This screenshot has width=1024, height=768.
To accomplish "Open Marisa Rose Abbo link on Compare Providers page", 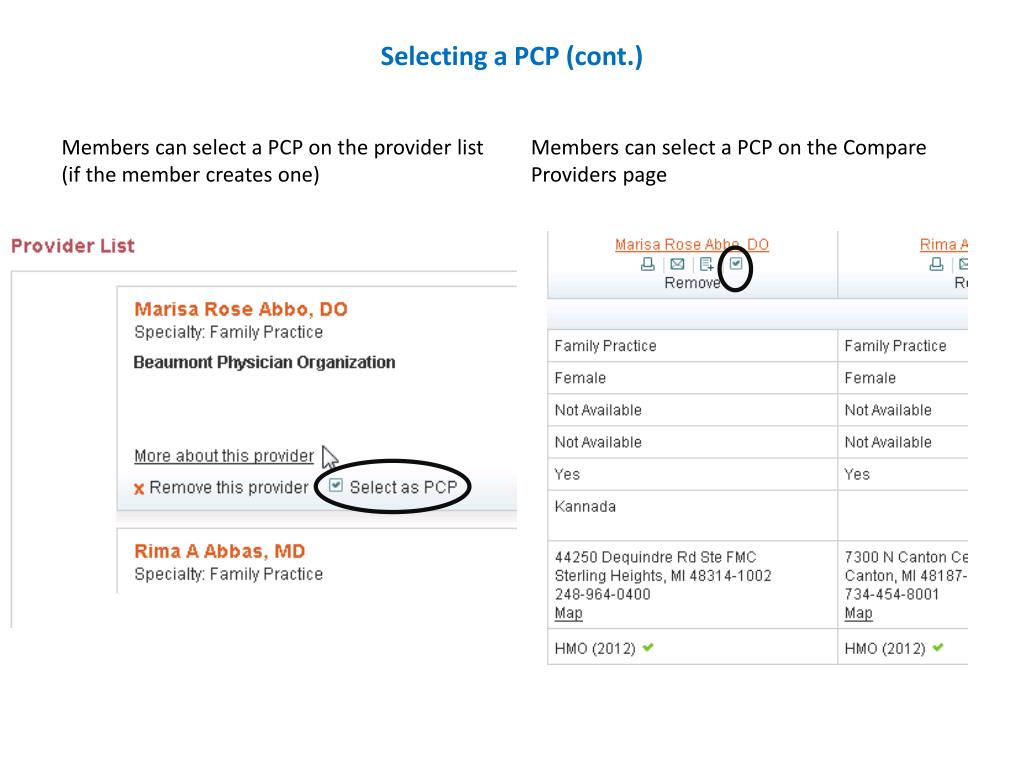I will click(x=692, y=244).
